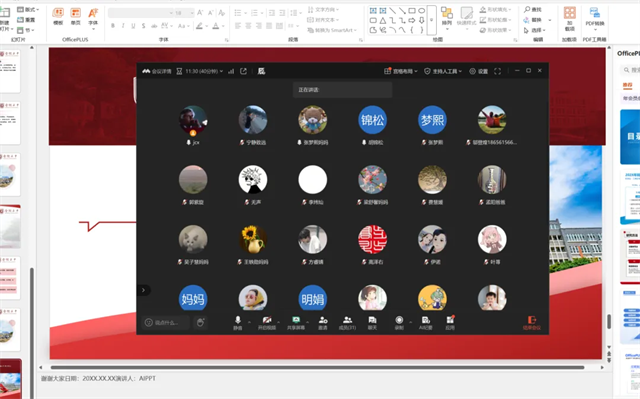Click the raise-hand reaction icon

200,323
